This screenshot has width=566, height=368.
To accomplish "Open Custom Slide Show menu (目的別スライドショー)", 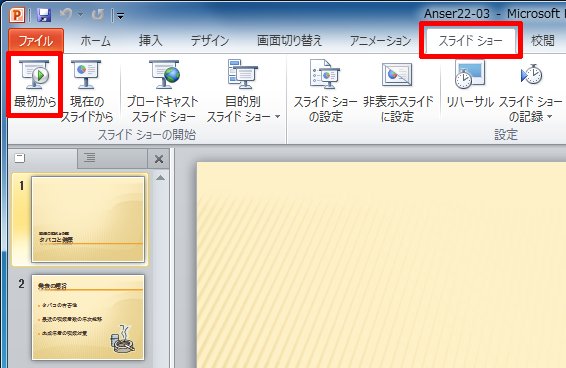I will coord(243,92).
